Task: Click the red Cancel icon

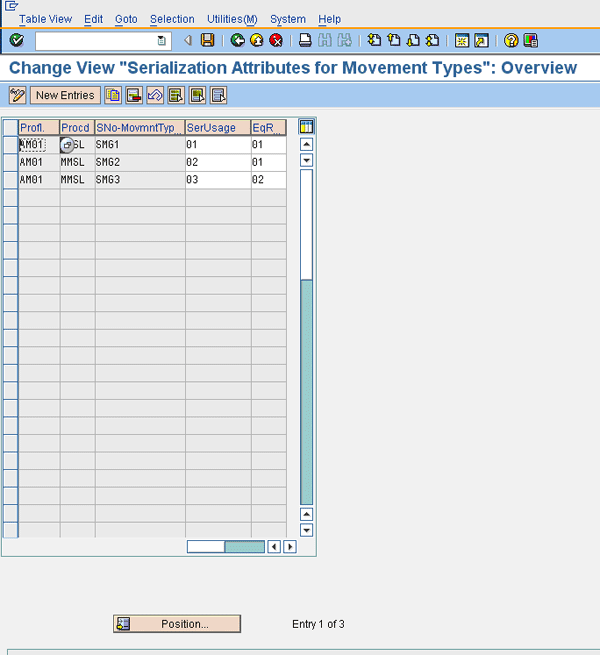Action: pos(276,40)
